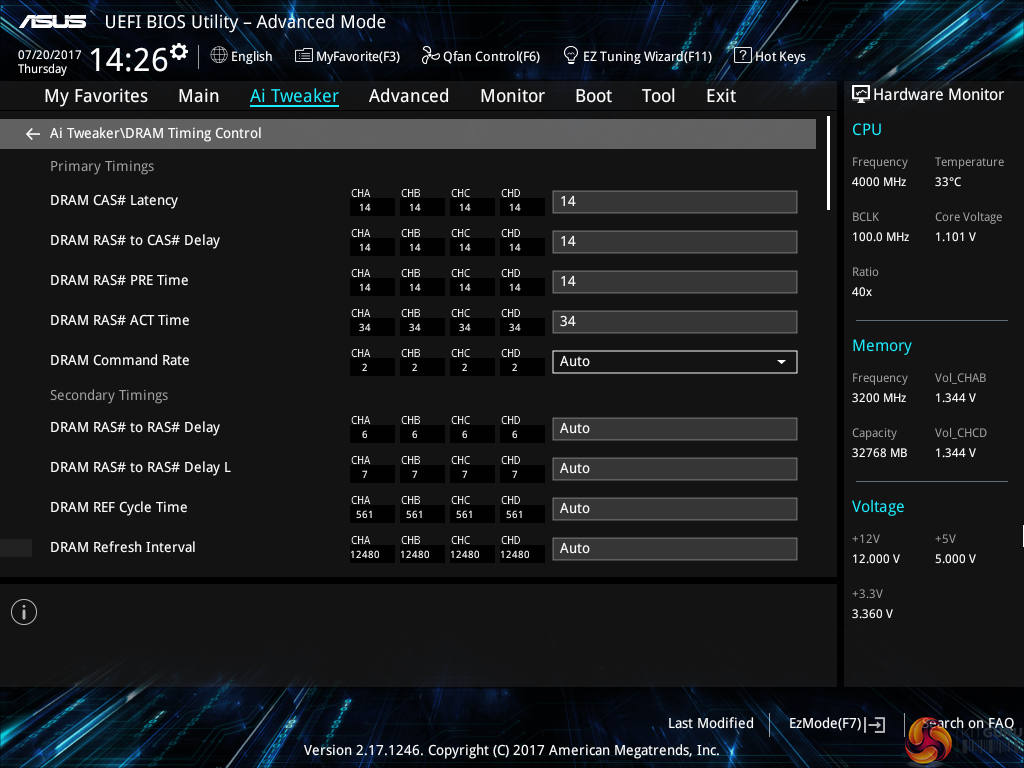Open the Hot Keys help icon
The width and height of the screenshot is (1024, 768).
[x=742, y=56]
